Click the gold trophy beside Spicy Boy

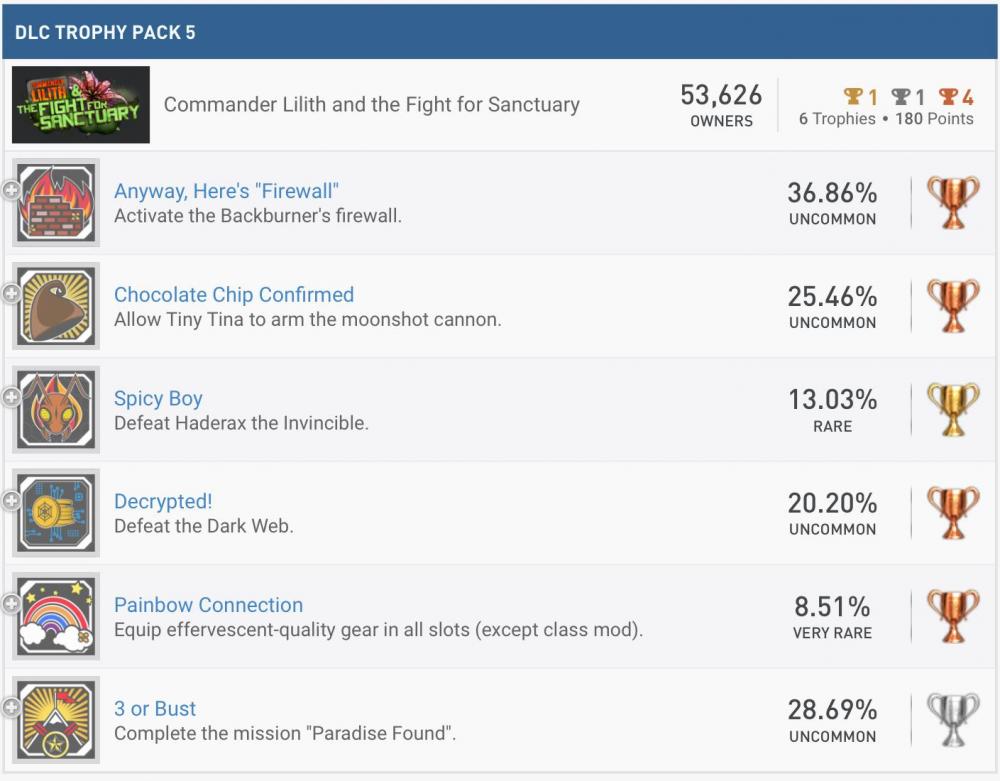(953, 410)
